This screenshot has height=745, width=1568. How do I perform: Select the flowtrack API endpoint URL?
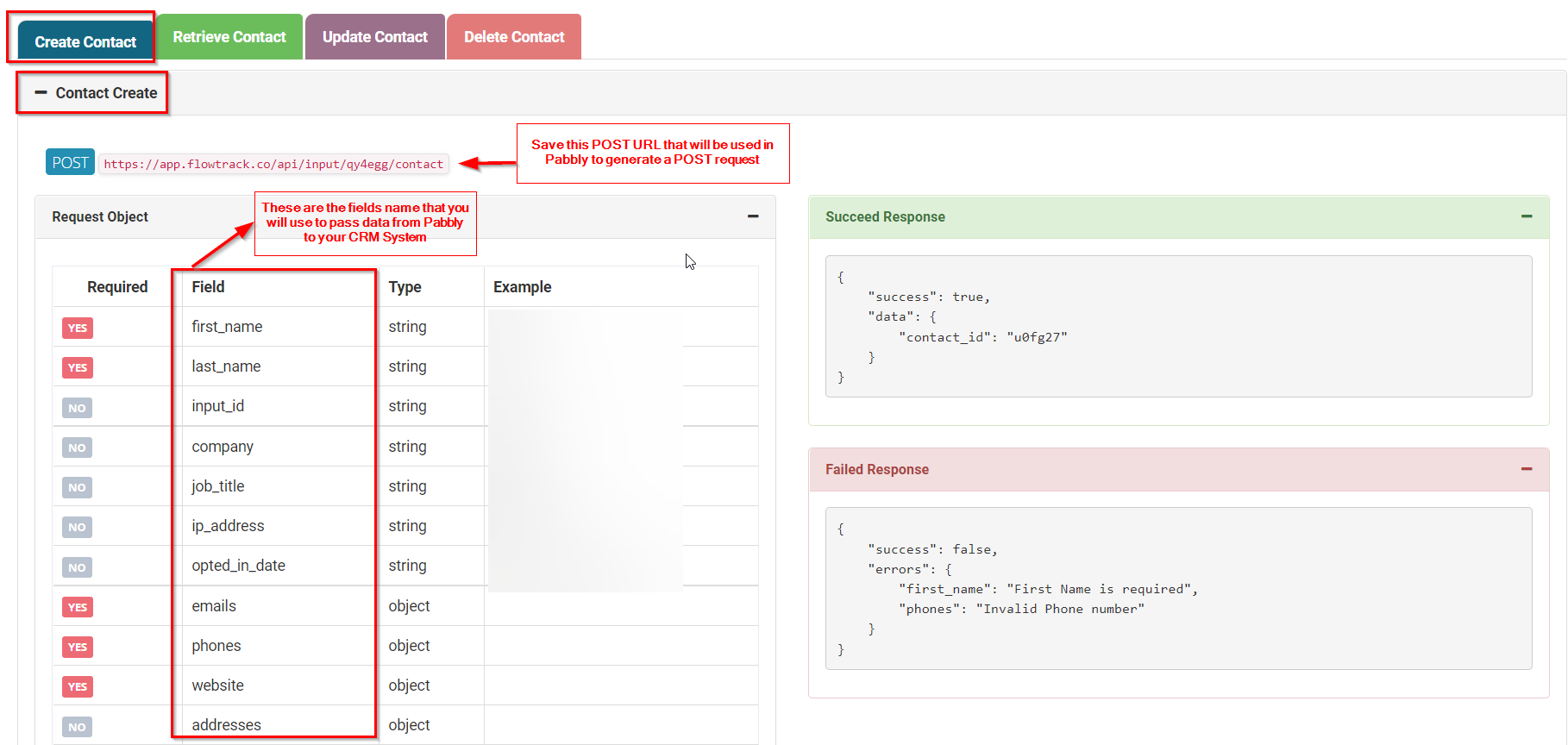273,164
